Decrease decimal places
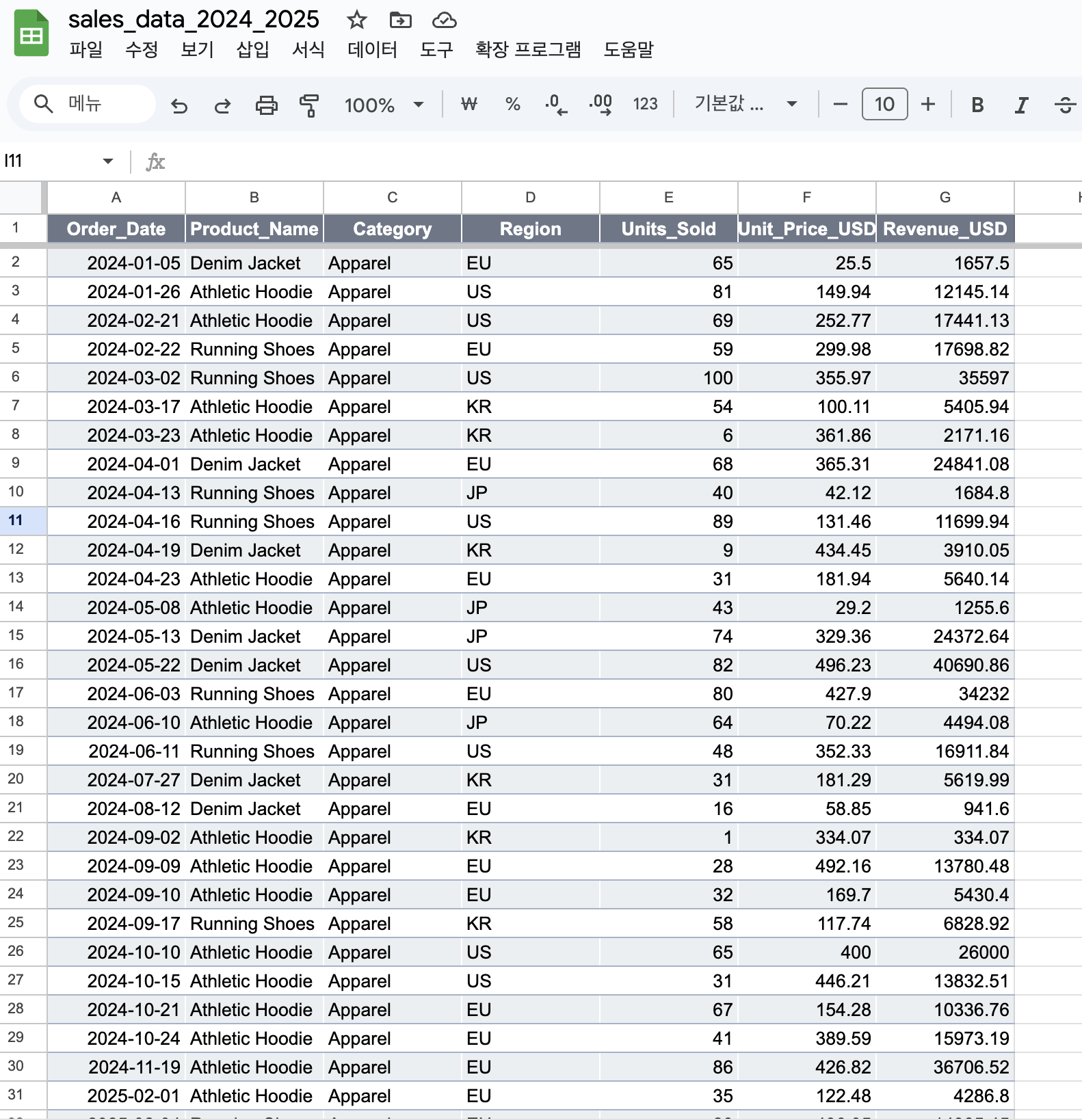Image resolution: width=1082 pixels, height=1120 pixels. pos(556,105)
